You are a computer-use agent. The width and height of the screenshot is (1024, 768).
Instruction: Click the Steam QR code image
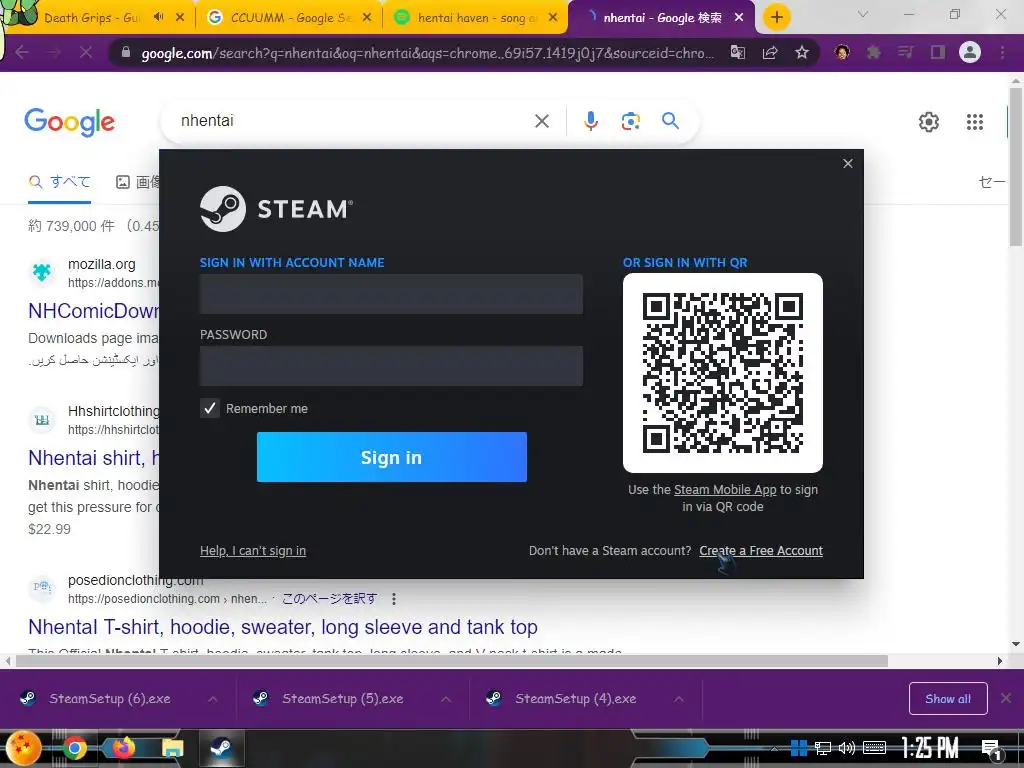[723, 373]
